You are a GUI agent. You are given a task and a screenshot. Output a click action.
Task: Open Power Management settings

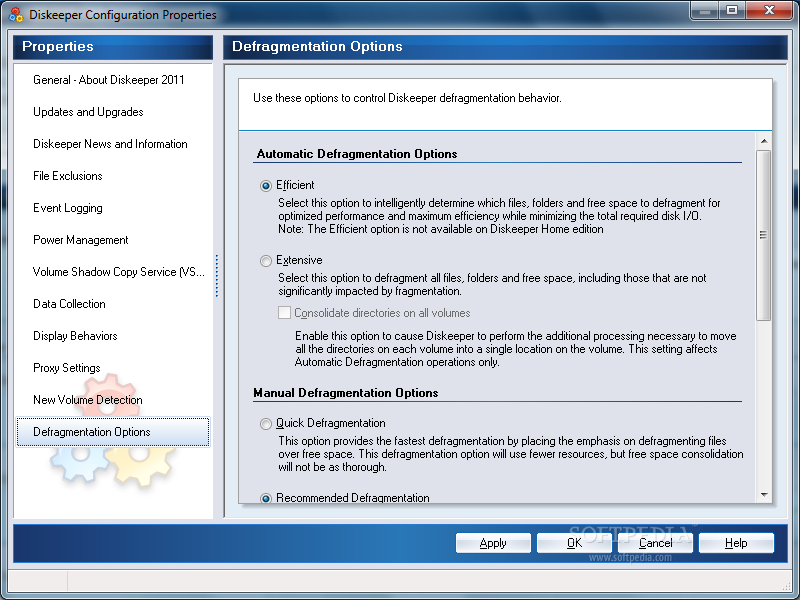[81, 240]
